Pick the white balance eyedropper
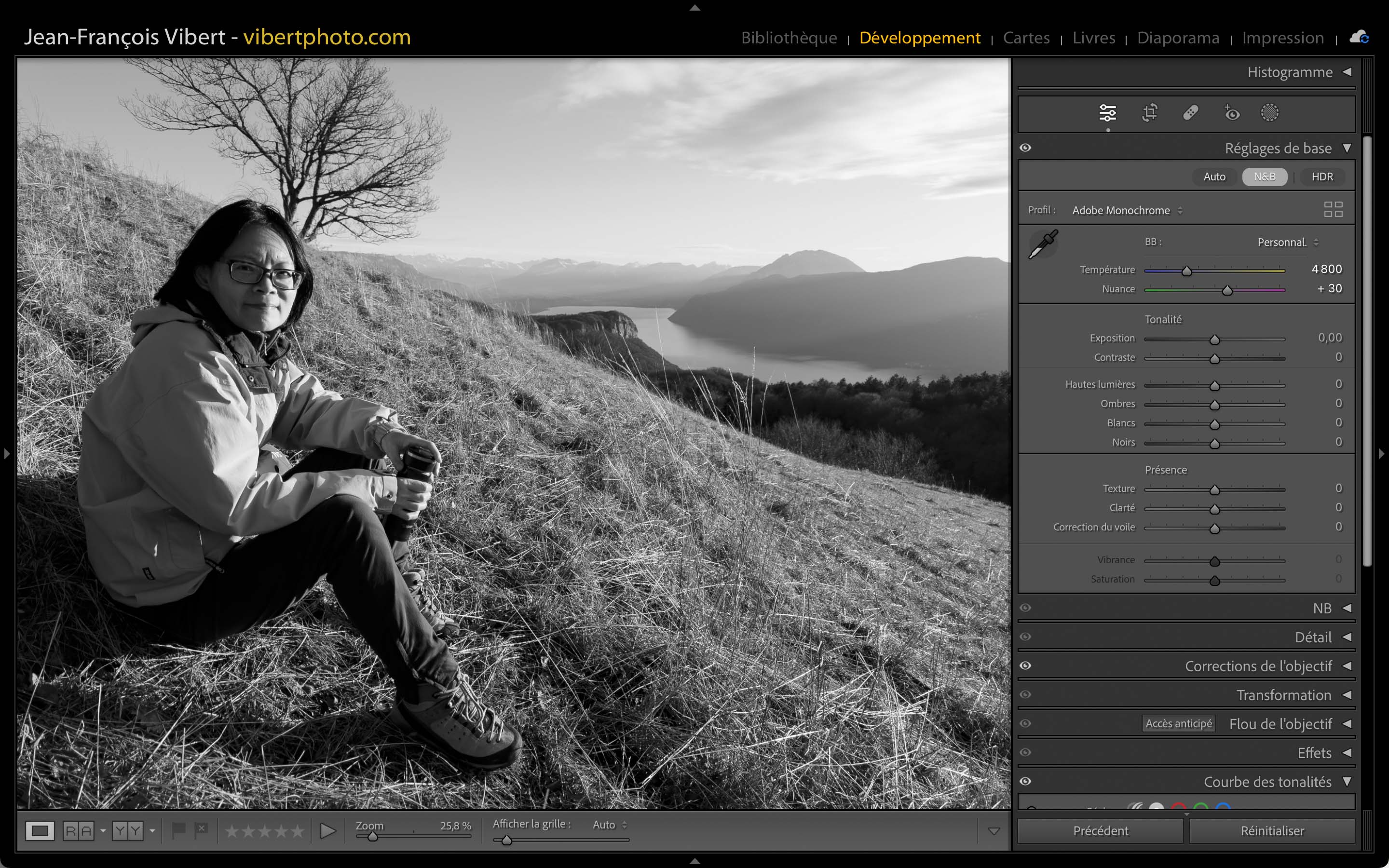The width and height of the screenshot is (1389, 868). (x=1043, y=244)
